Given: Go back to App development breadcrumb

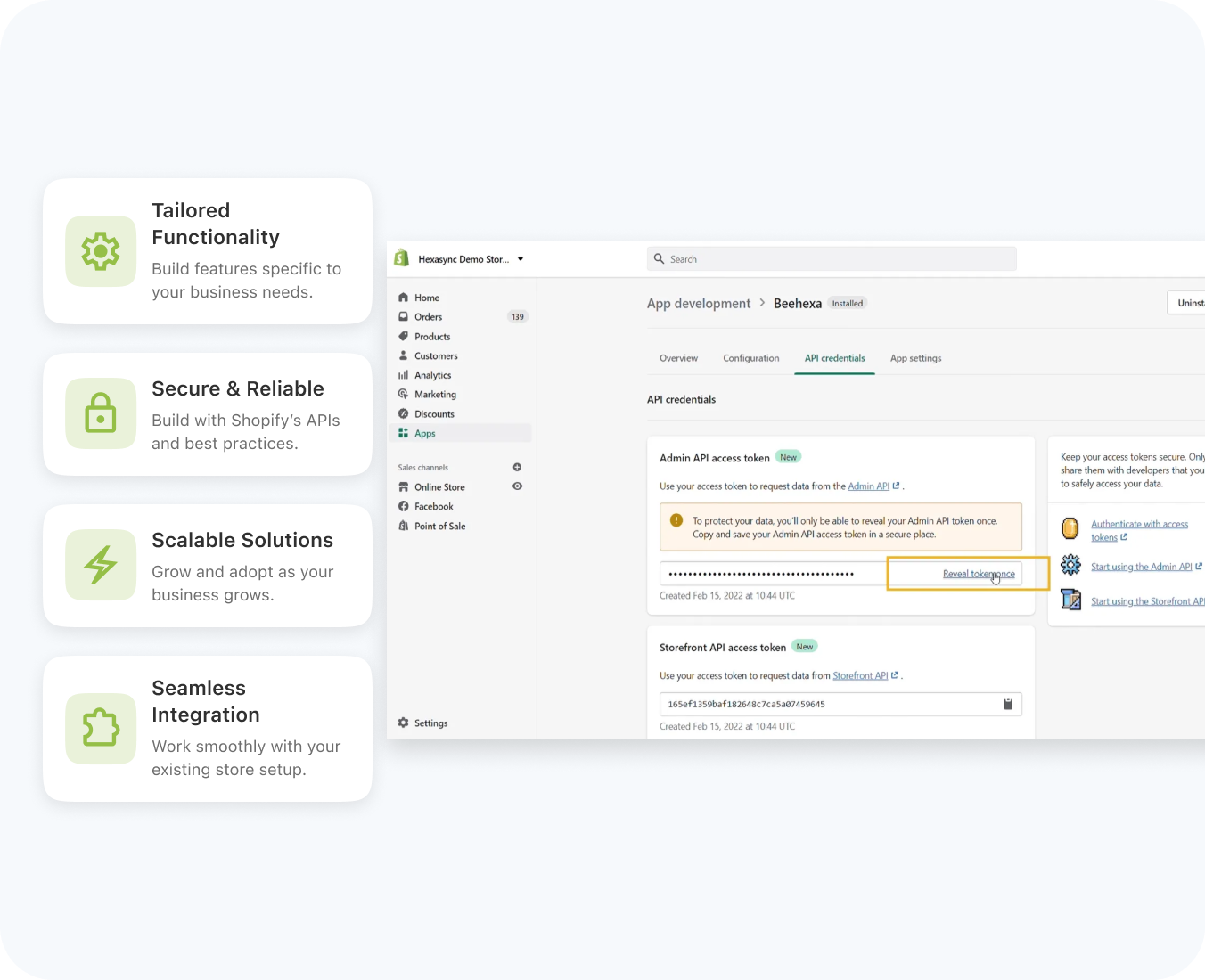Looking at the screenshot, I should pyautogui.click(x=699, y=304).
